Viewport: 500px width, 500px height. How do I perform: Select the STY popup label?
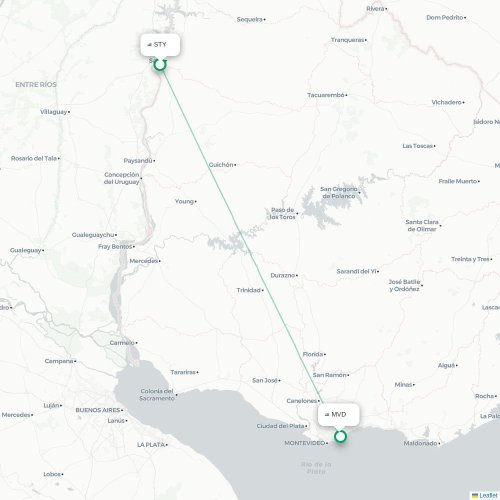tap(160, 45)
